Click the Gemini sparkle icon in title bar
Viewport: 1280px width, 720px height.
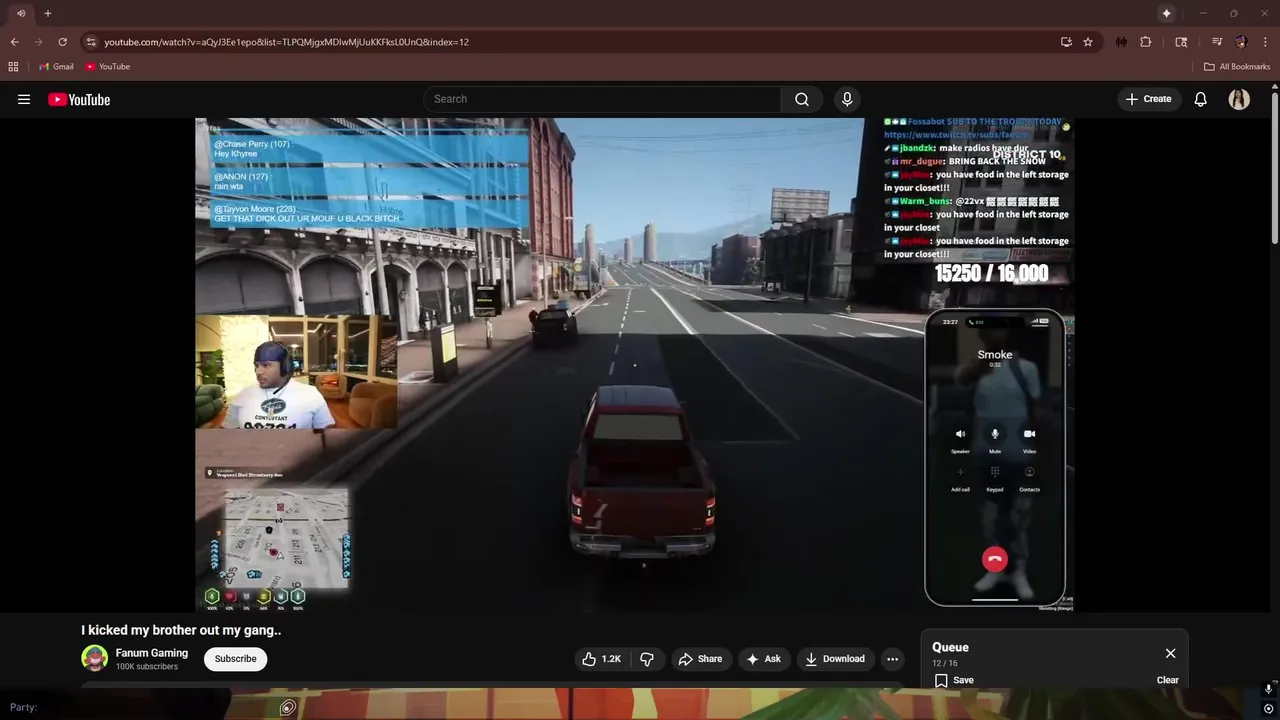pyautogui.click(x=1166, y=13)
